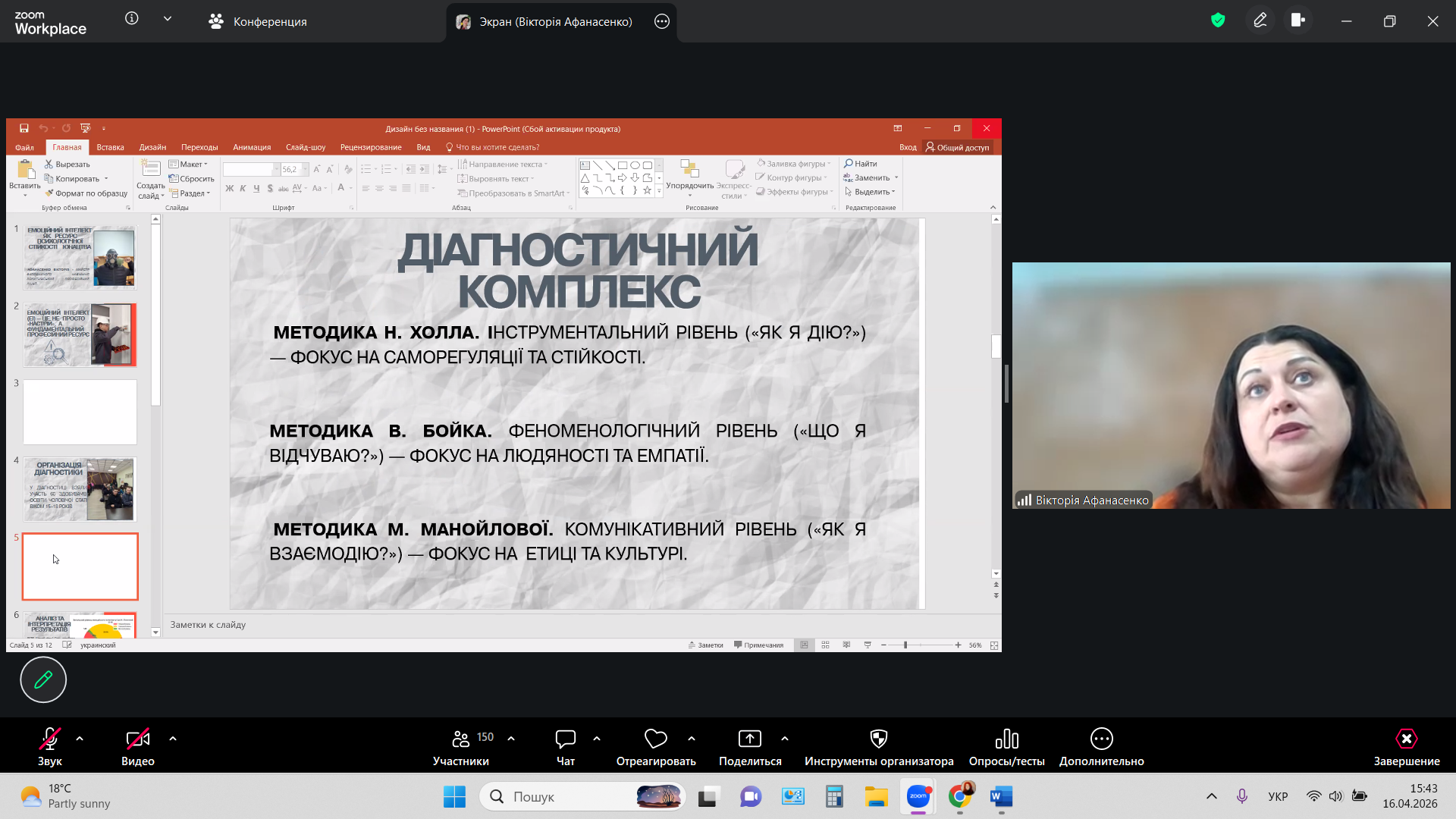The width and height of the screenshot is (1456, 819).
Task: Open the Participants list icon
Action: [460, 739]
